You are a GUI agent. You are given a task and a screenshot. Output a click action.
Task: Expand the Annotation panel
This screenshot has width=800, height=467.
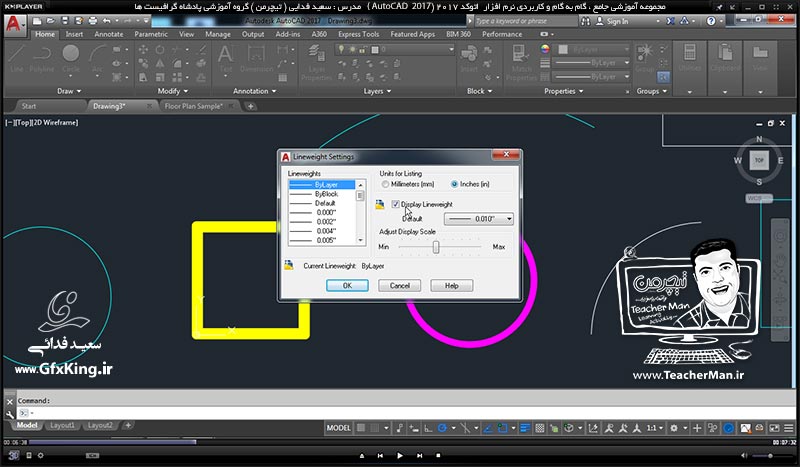[x=255, y=91]
